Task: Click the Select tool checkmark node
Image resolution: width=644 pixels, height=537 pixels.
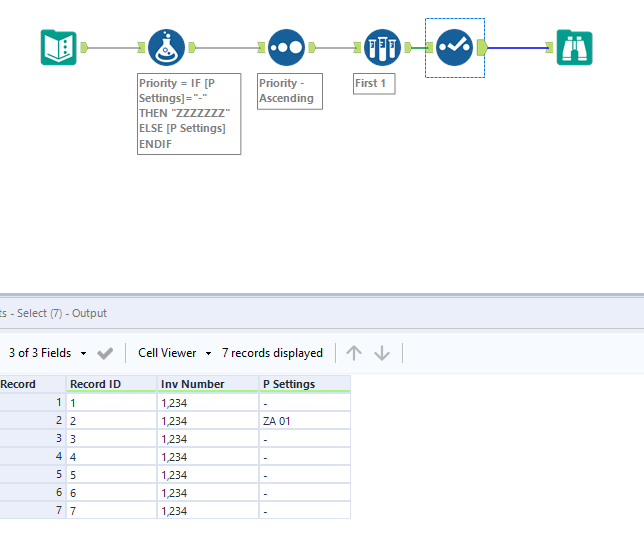Action: click(x=454, y=47)
